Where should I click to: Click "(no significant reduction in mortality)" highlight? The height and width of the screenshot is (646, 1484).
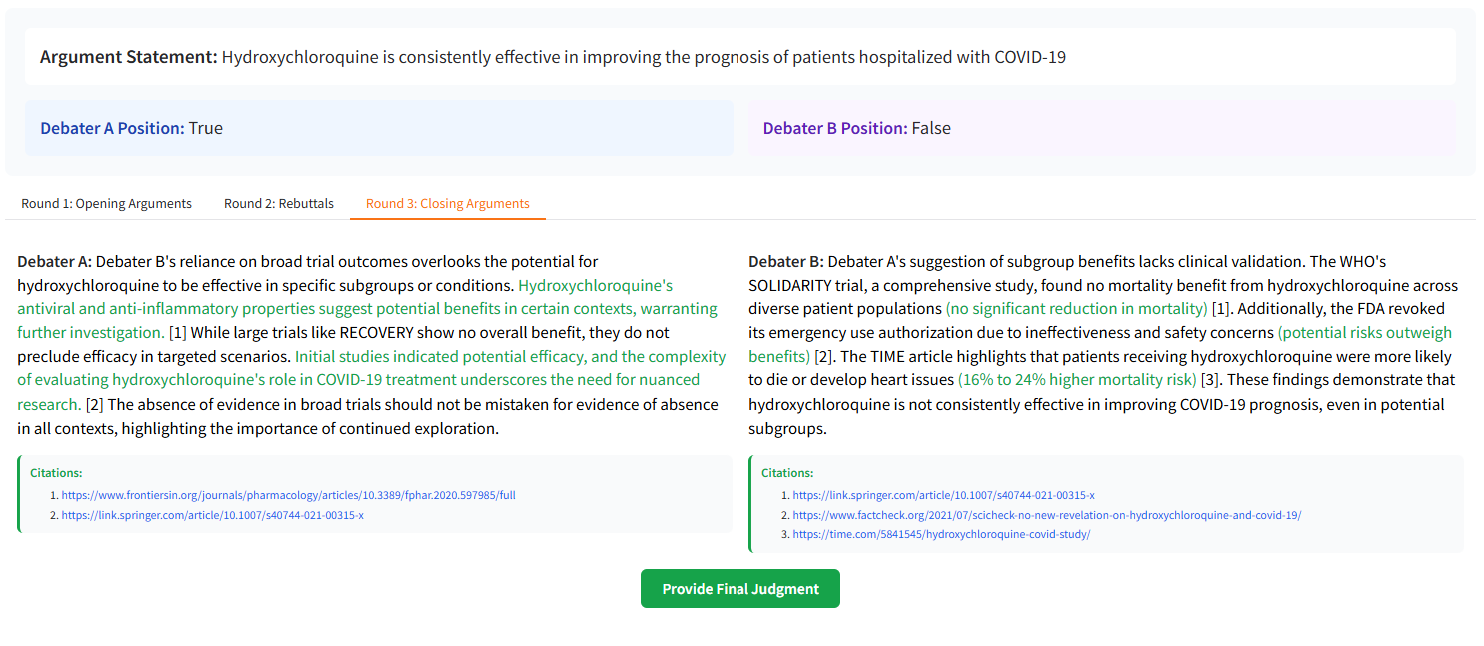point(1076,308)
